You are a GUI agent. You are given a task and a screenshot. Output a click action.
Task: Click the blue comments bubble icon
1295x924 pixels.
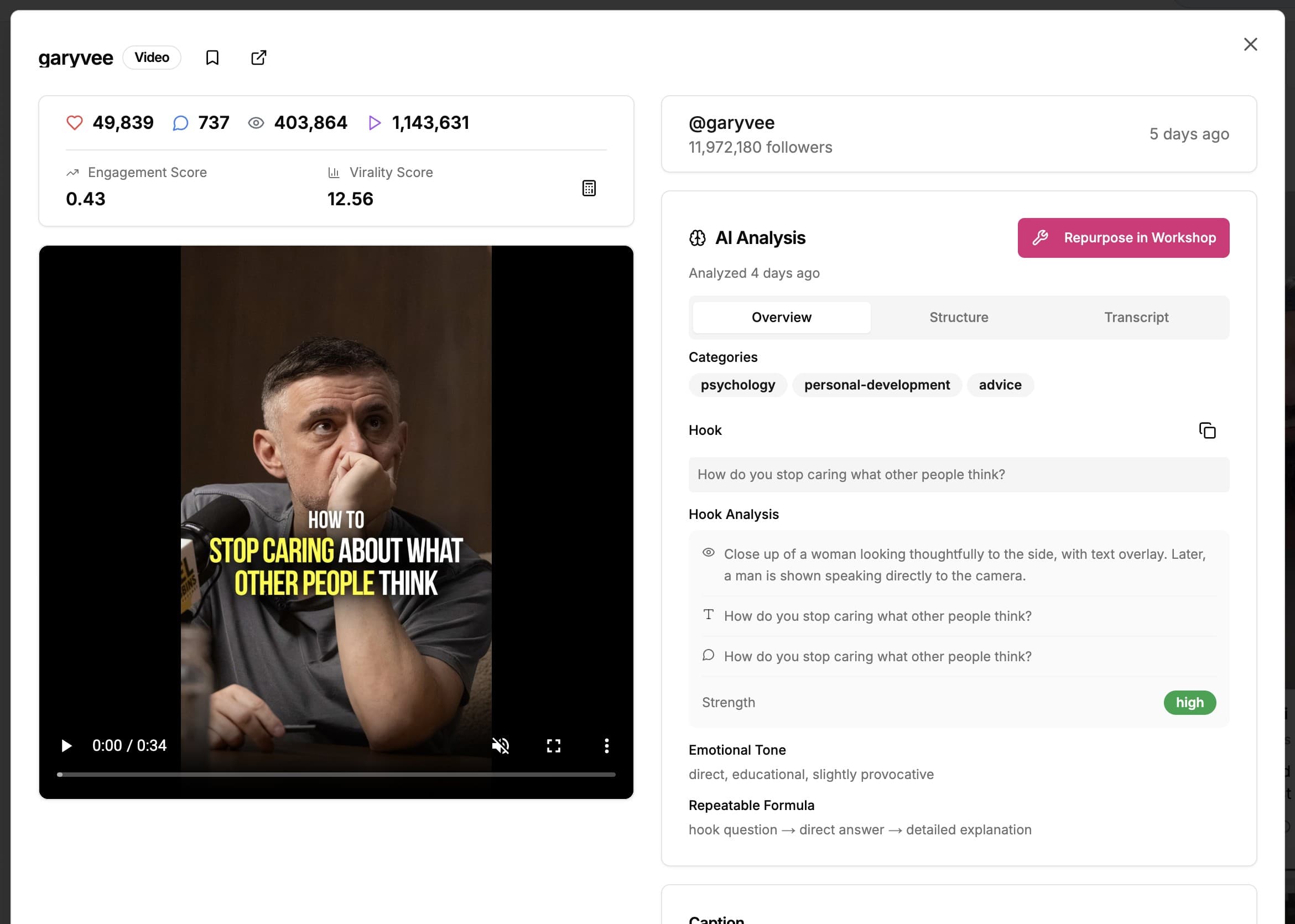[180, 123]
